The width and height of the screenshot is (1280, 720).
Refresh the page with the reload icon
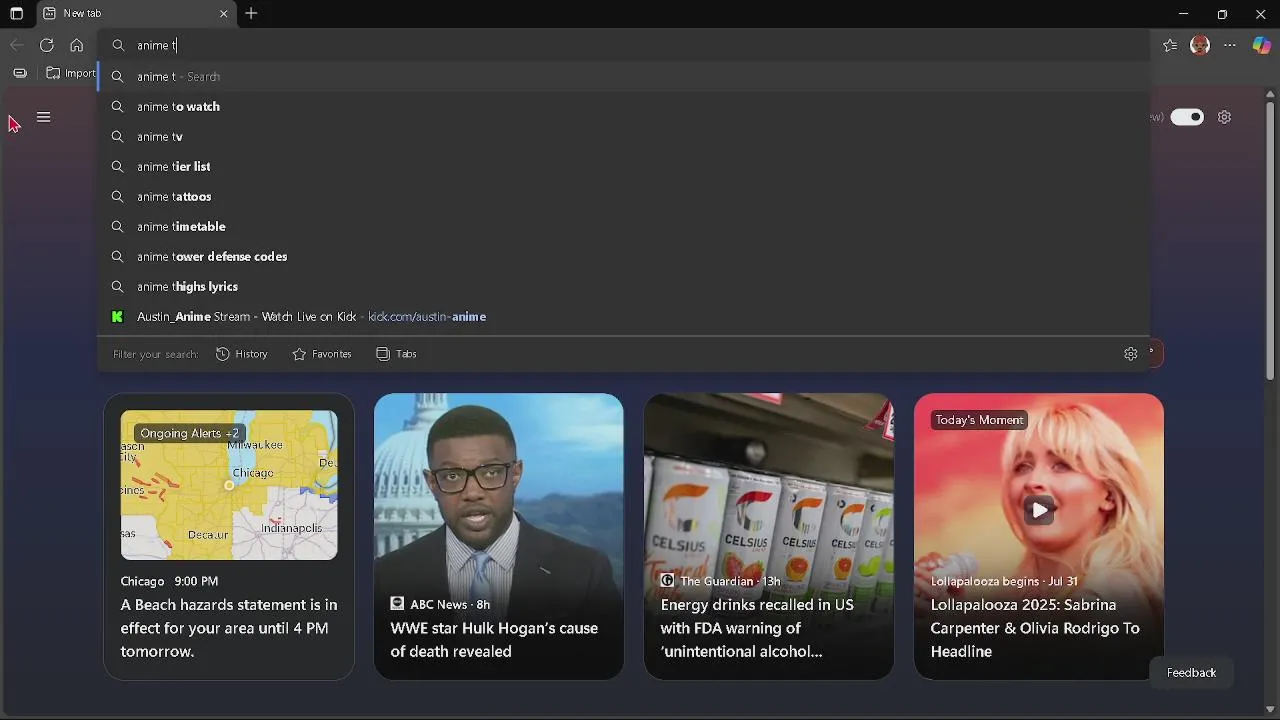(x=47, y=45)
